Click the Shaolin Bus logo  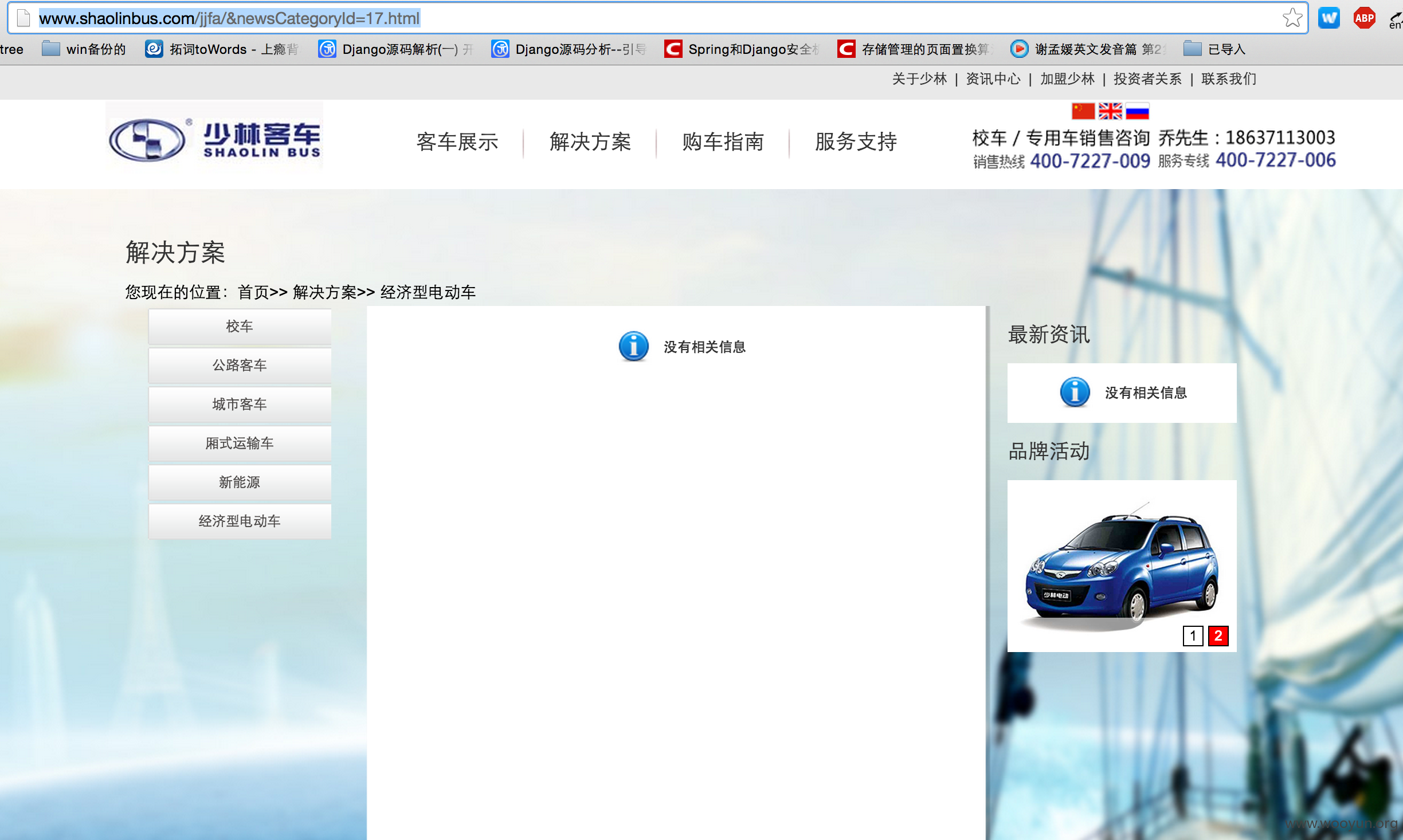pos(214,138)
